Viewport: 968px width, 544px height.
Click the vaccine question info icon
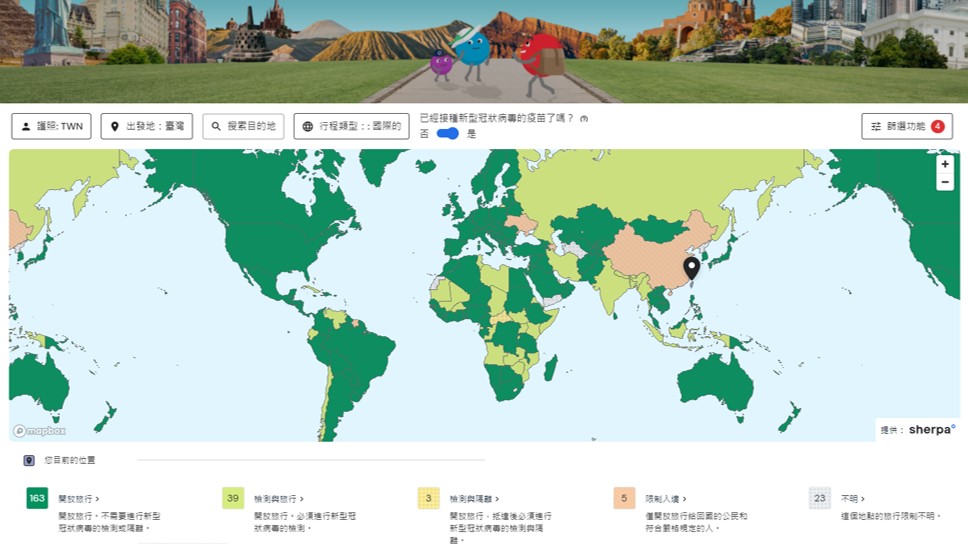coord(584,119)
